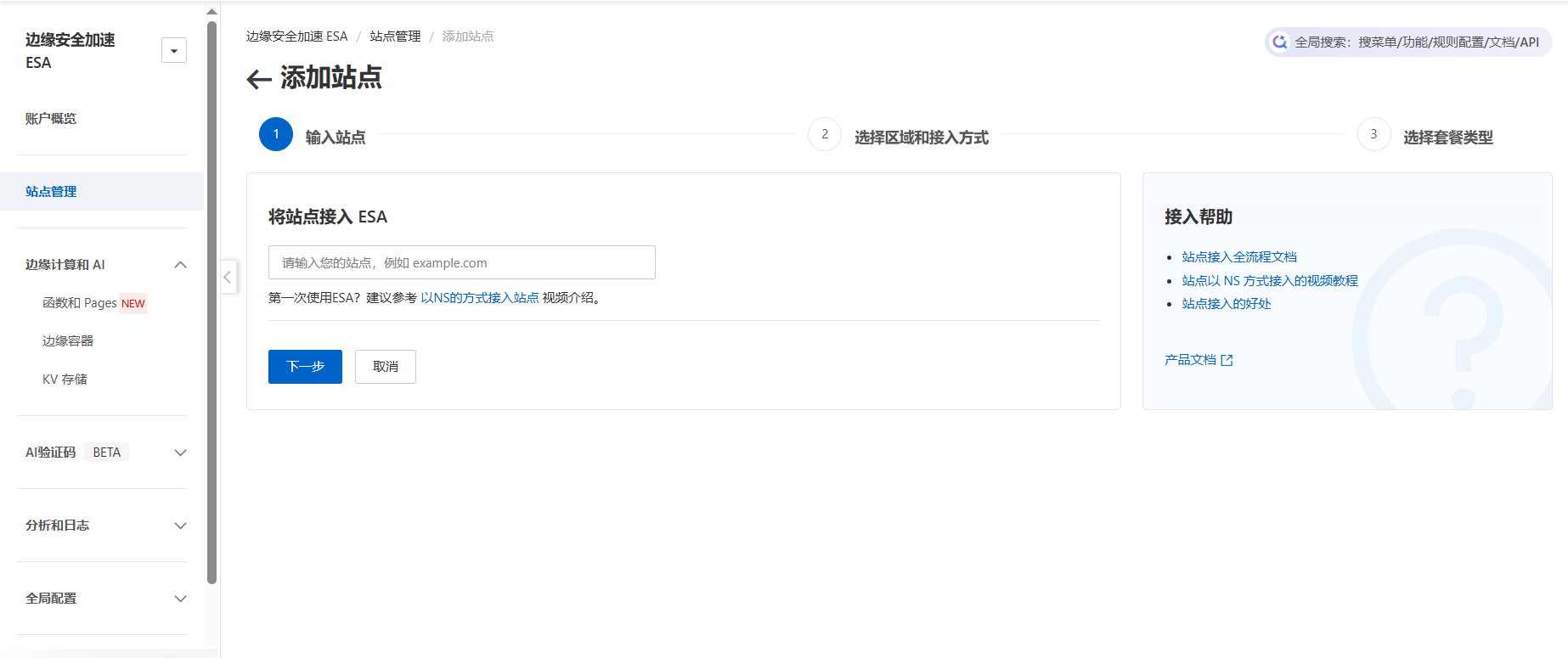Click the 全局搜索 search box

point(1409,42)
